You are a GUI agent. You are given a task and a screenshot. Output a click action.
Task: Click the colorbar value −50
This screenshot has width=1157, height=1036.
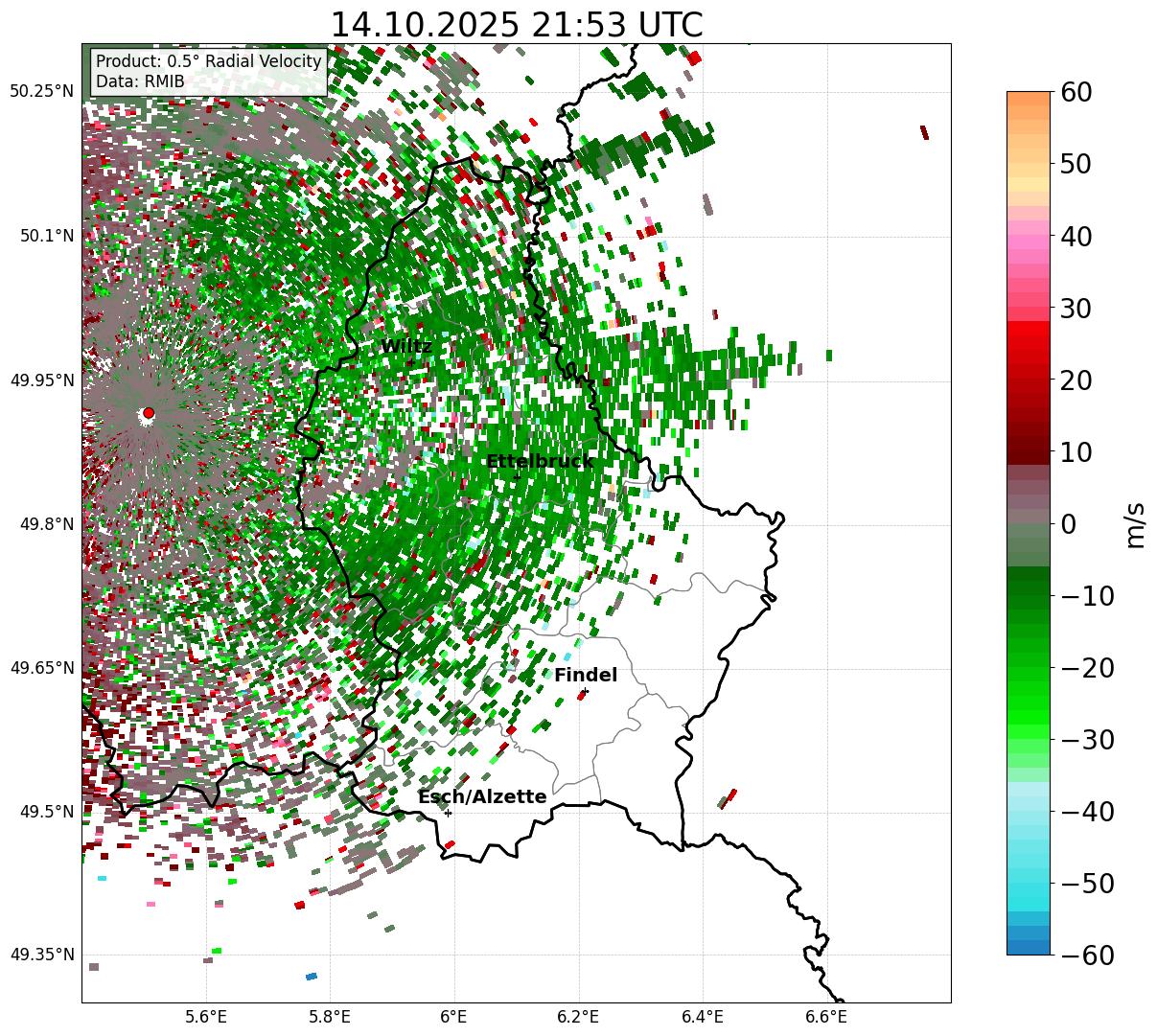pyautogui.click(x=1087, y=883)
